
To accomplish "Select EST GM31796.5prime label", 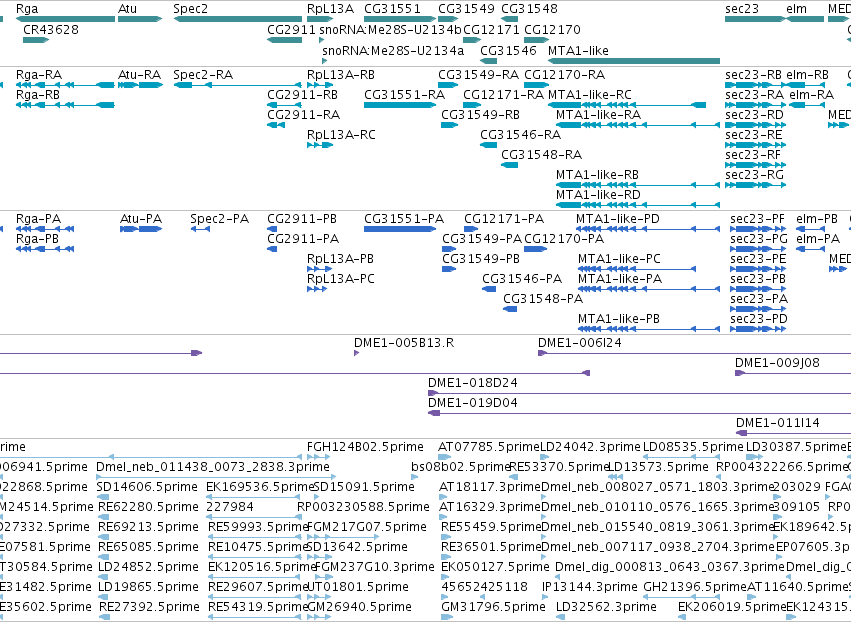I will click(493, 606).
